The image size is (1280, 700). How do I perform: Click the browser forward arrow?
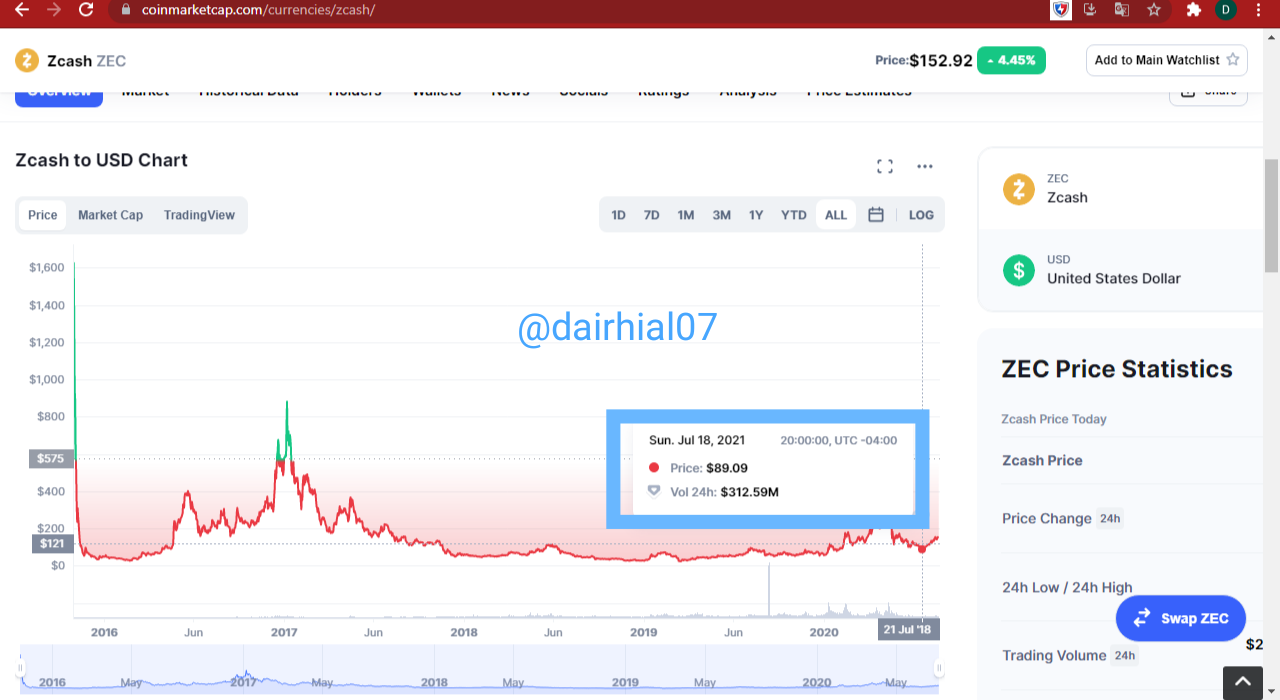point(54,10)
